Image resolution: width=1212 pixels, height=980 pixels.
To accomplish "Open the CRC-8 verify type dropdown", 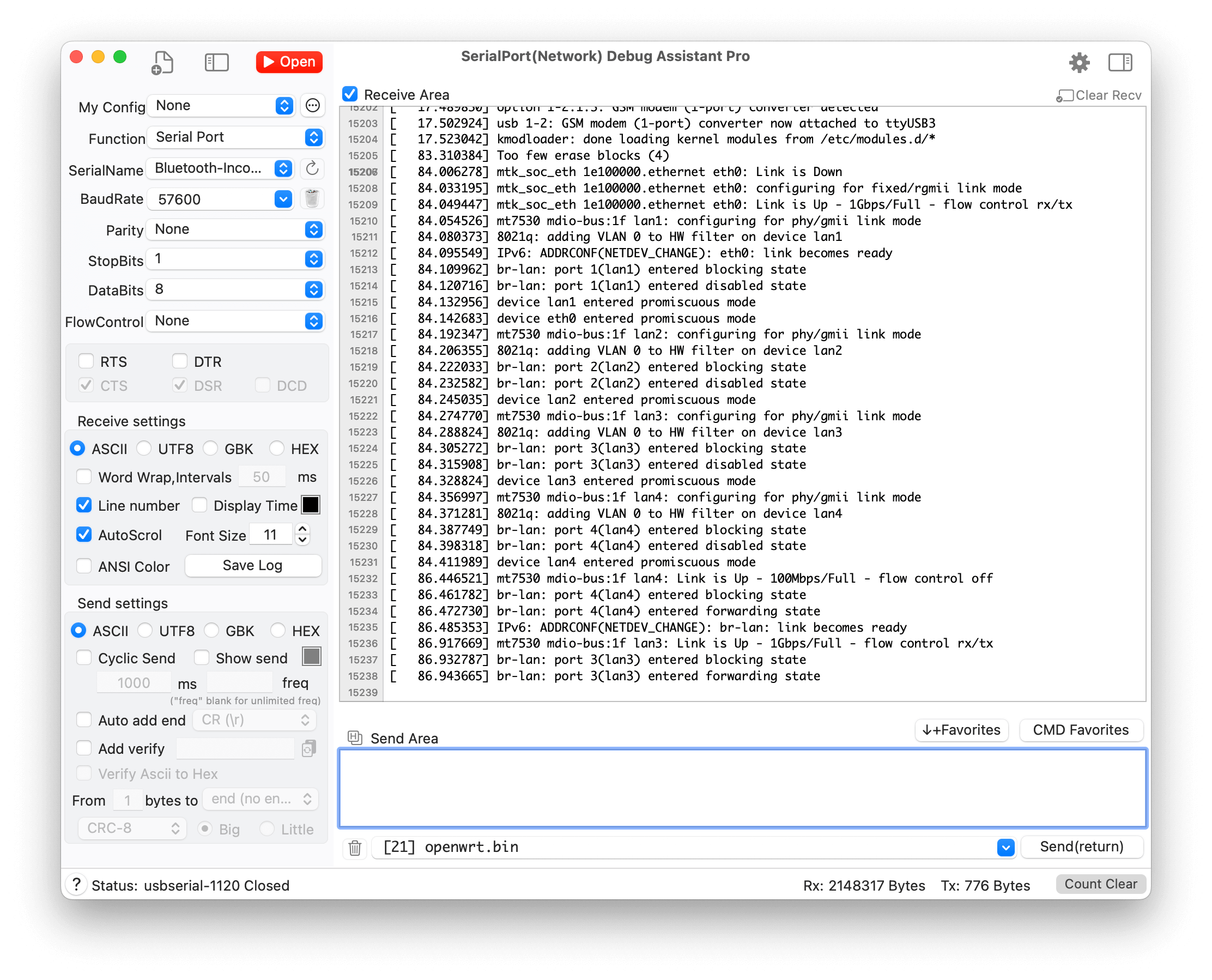I will click(132, 828).
